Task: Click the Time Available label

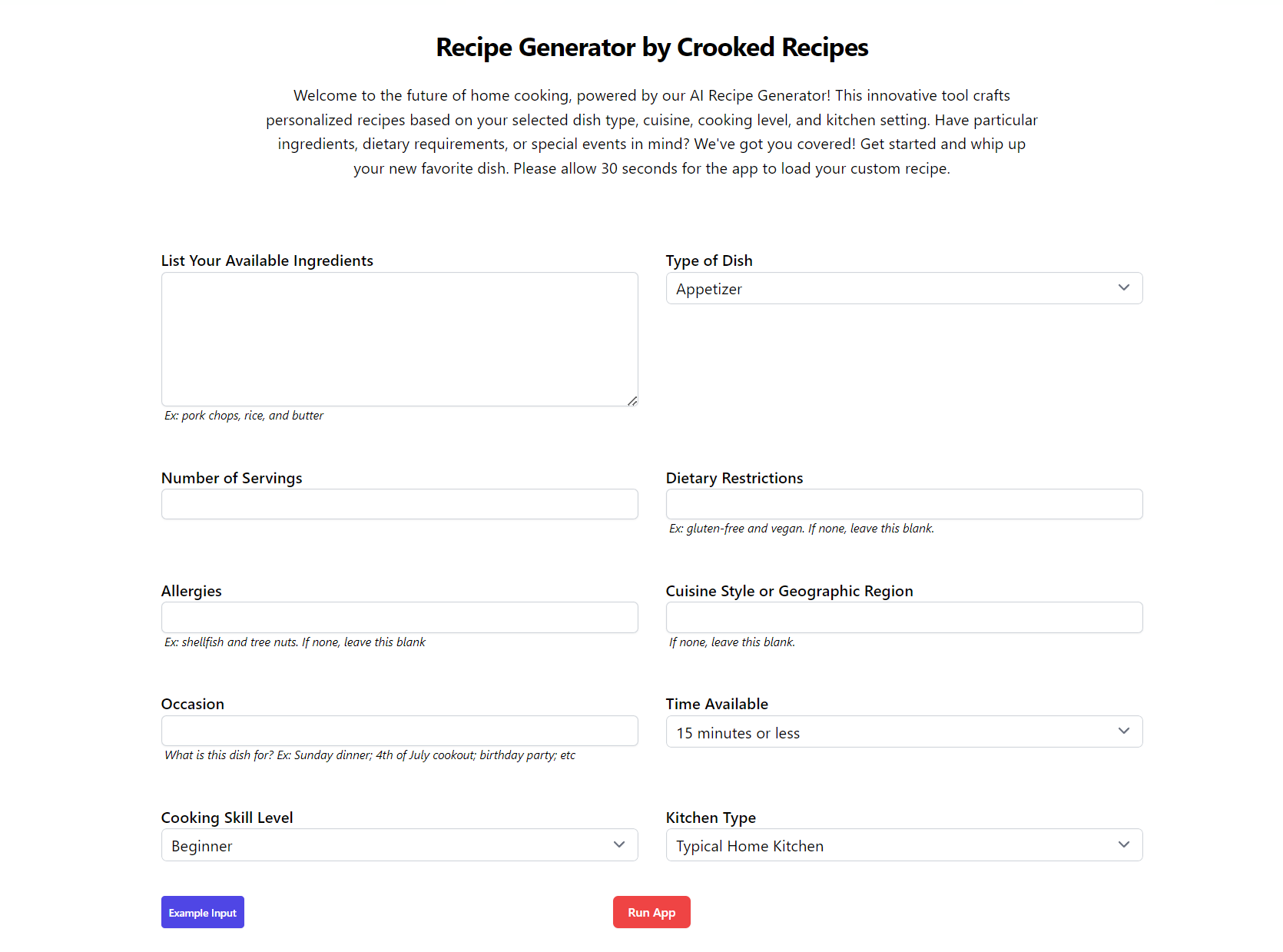Action: point(717,704)
